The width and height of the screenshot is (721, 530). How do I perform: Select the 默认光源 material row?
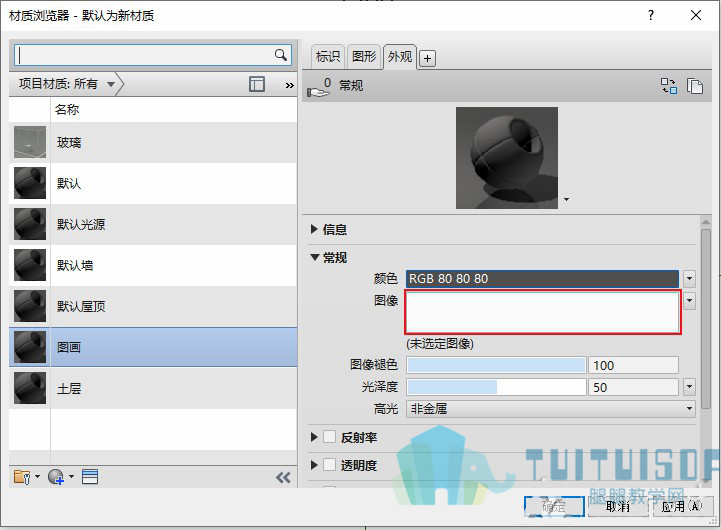click(153, 224)
